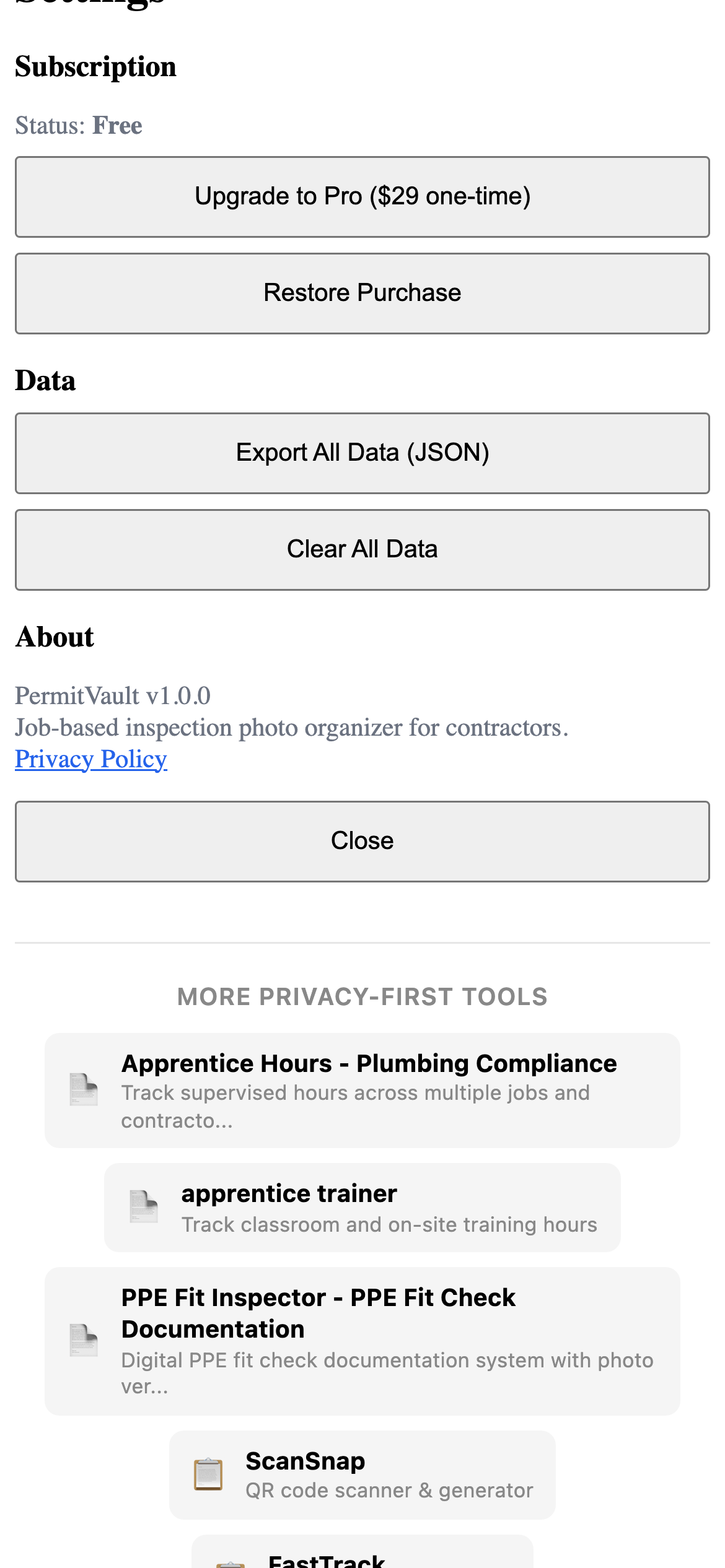Click the Restore Purchase button

(x=362, y=293)
